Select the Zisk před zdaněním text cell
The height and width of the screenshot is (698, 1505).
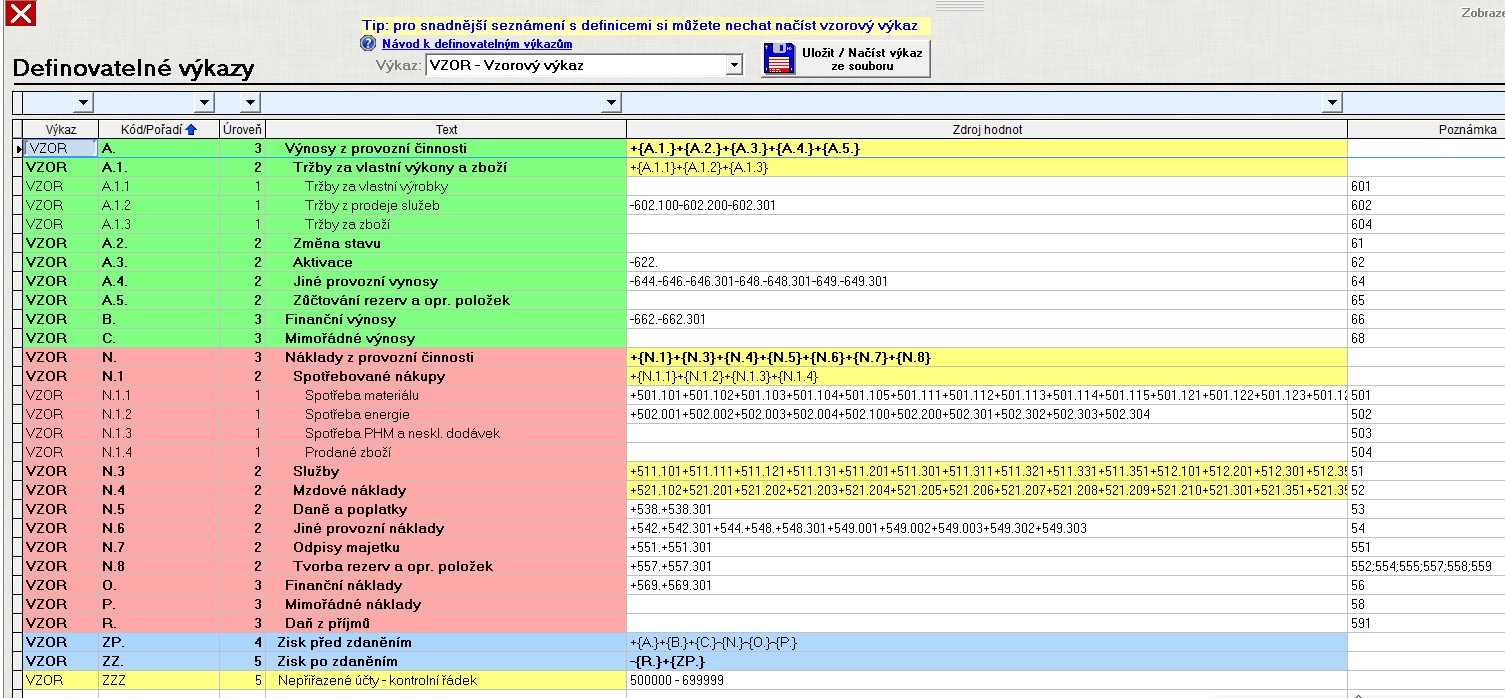tap(446, 642)
